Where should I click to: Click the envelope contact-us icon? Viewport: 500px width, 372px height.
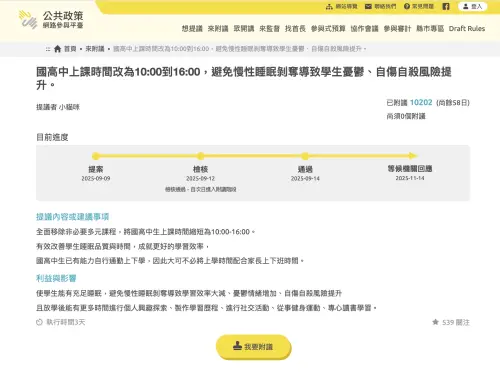(x=368, y=7)
